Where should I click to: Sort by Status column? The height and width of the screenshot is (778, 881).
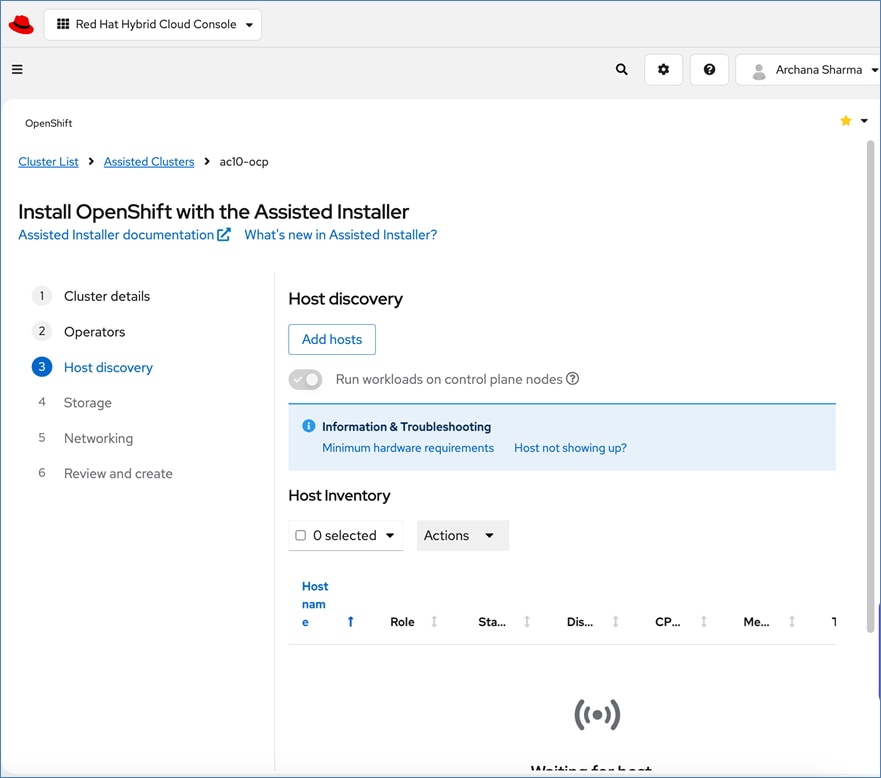[x=527, y=621]
